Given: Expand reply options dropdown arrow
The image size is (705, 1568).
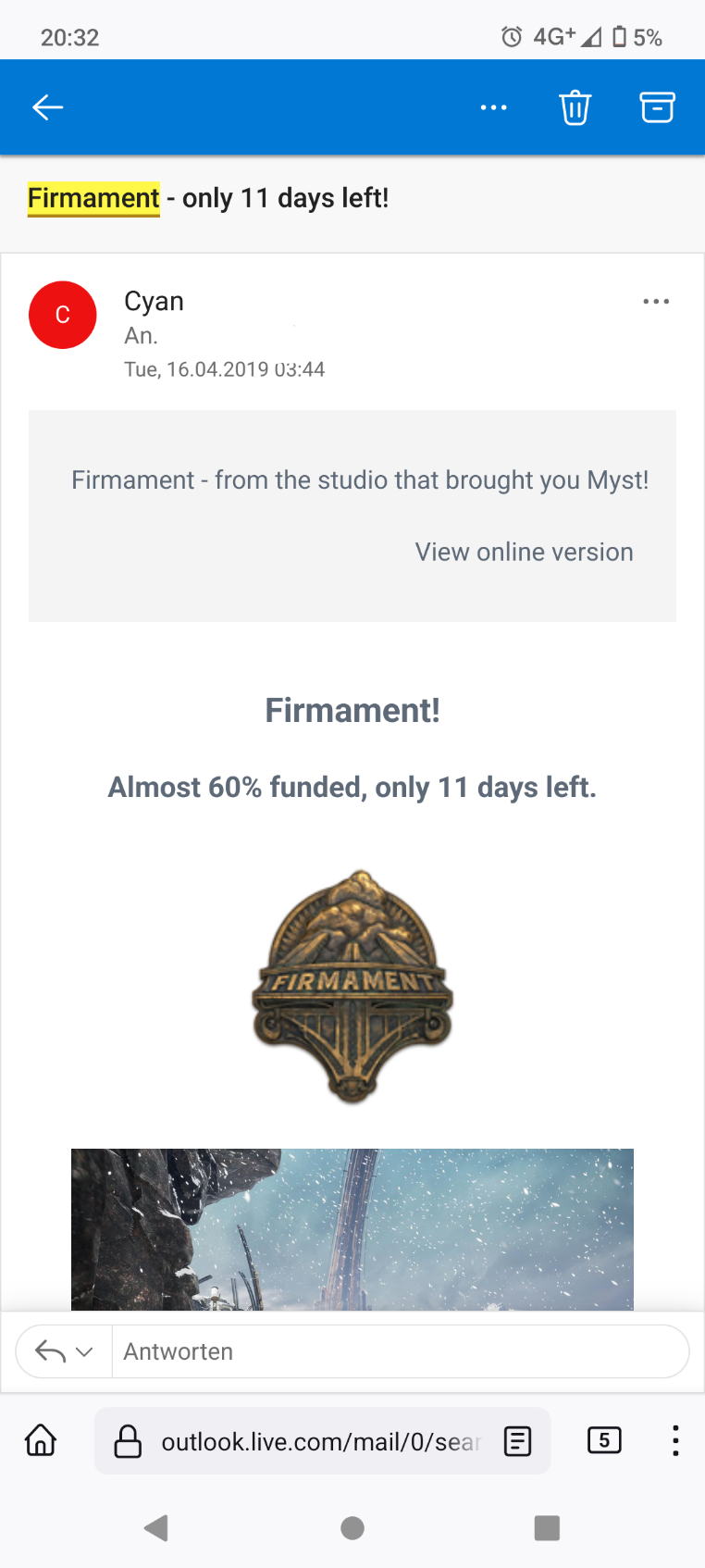Looking at the screenshot, I should (x=84, y=1351).
